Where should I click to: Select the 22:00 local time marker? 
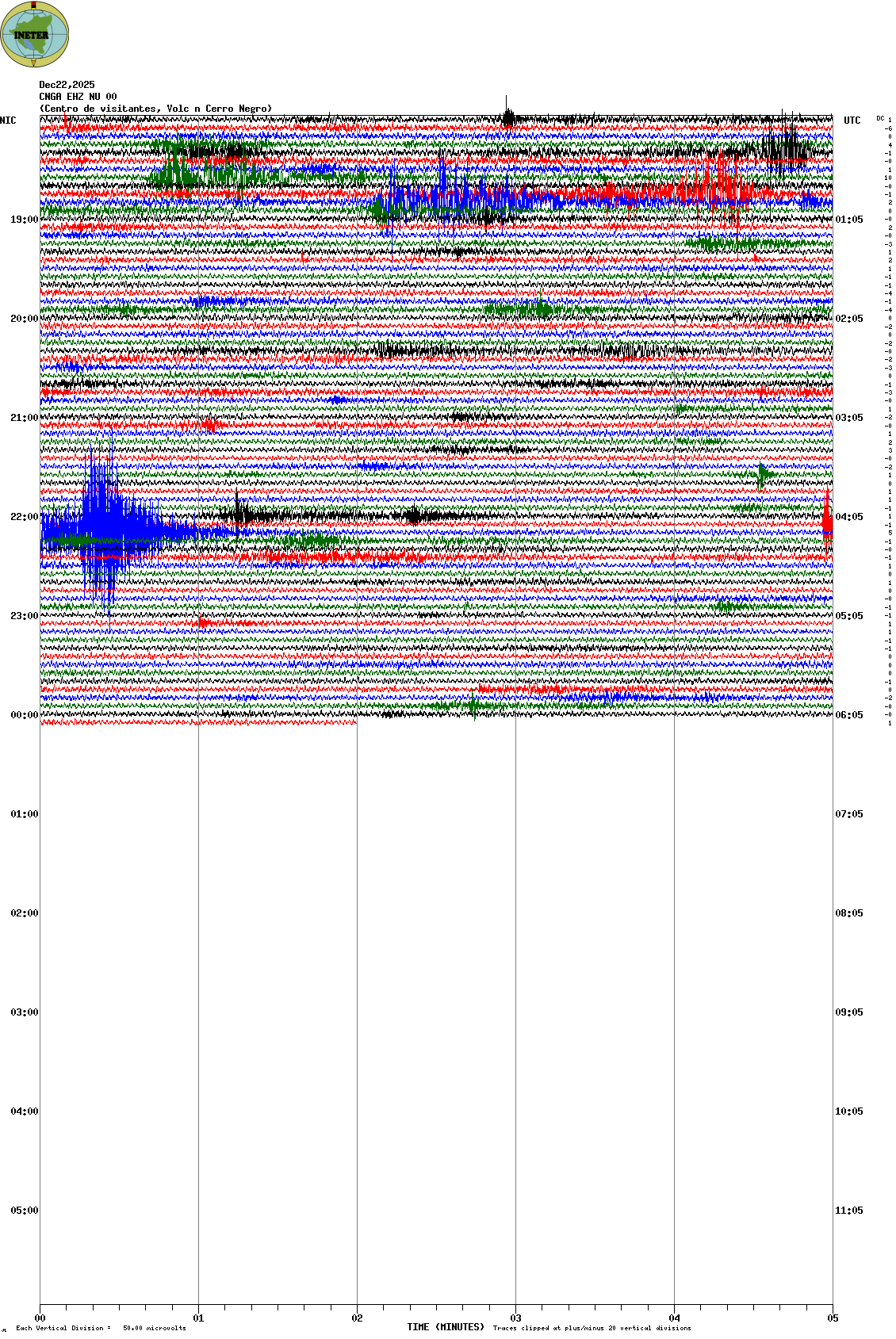[x=24, y=517]
